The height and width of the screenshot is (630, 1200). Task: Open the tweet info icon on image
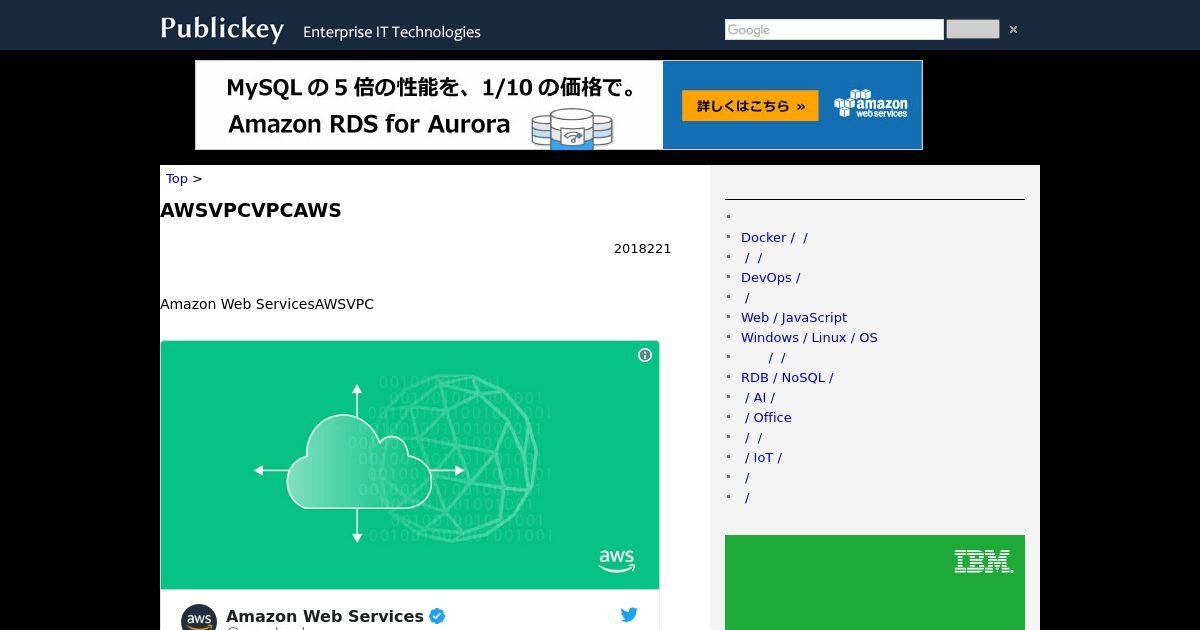[645, 355]
